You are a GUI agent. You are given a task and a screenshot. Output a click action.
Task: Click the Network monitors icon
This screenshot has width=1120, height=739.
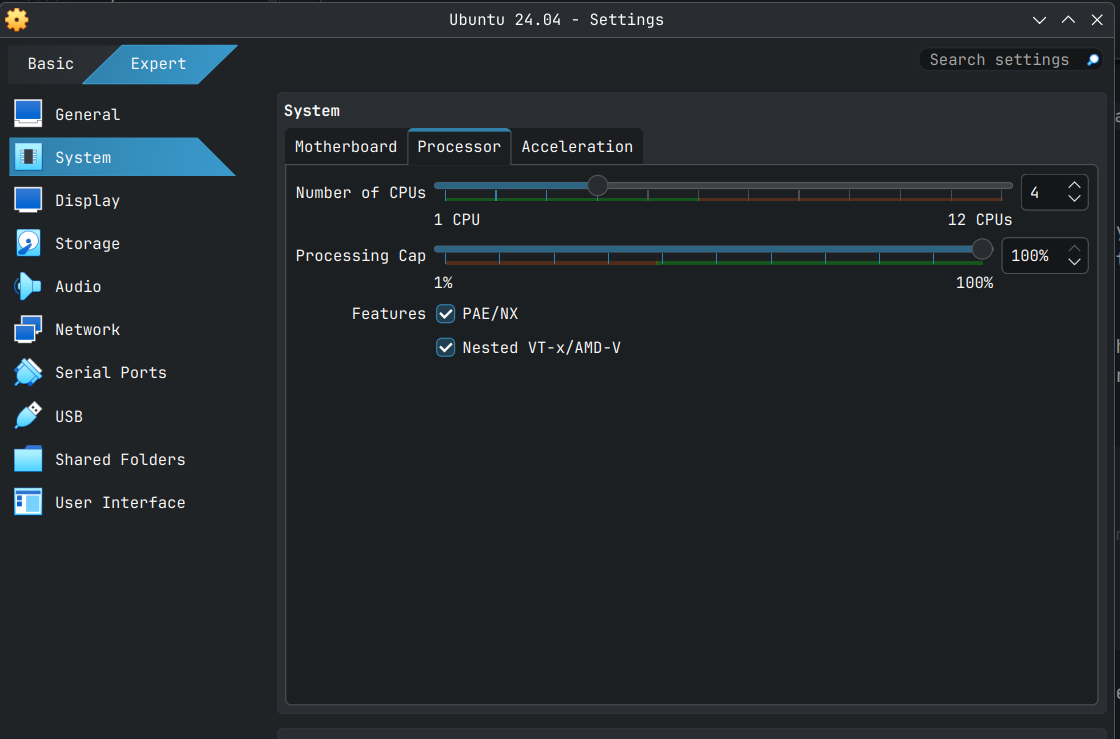28,329
